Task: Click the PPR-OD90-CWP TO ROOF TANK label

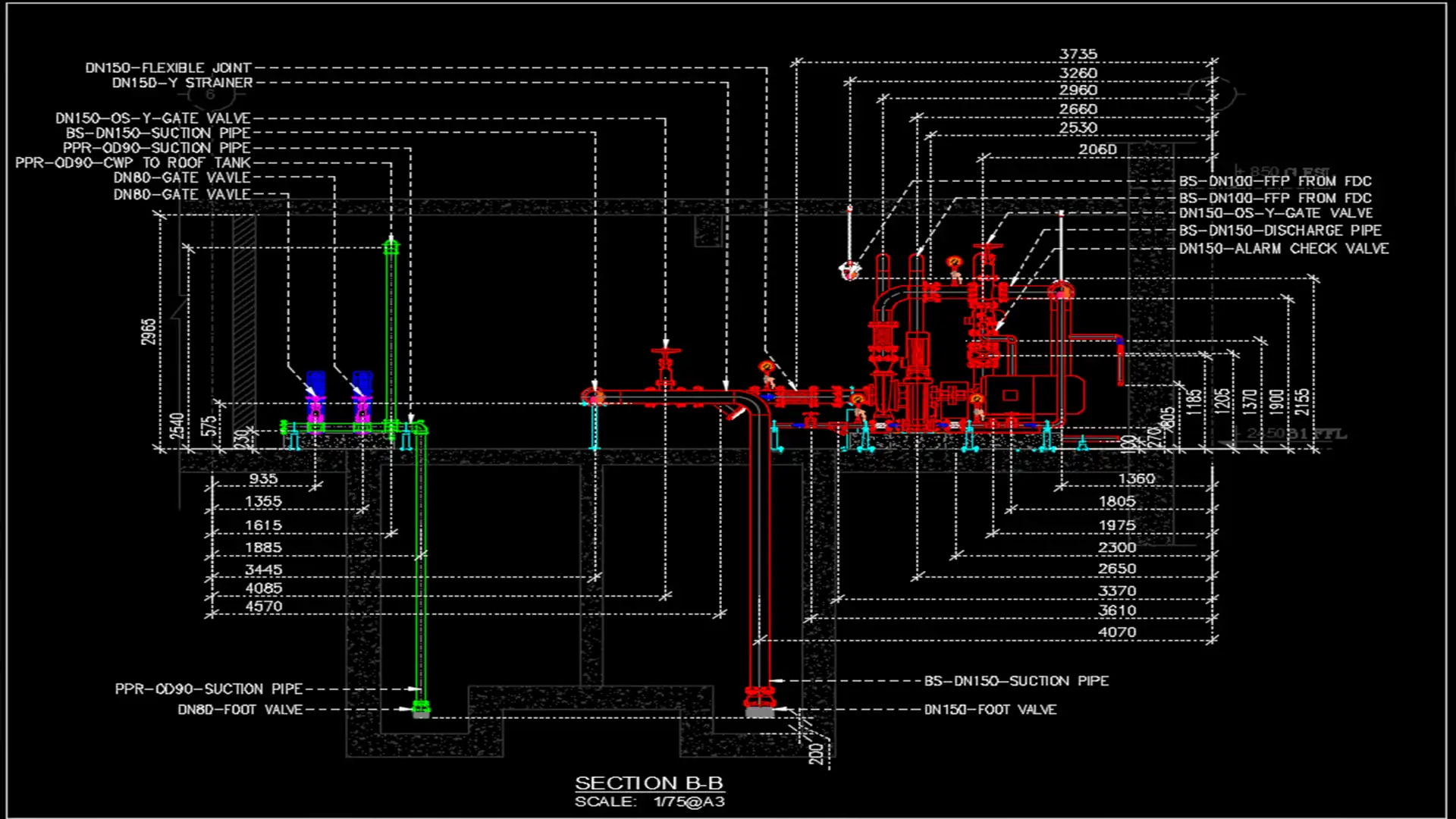Action: point(133,163)
